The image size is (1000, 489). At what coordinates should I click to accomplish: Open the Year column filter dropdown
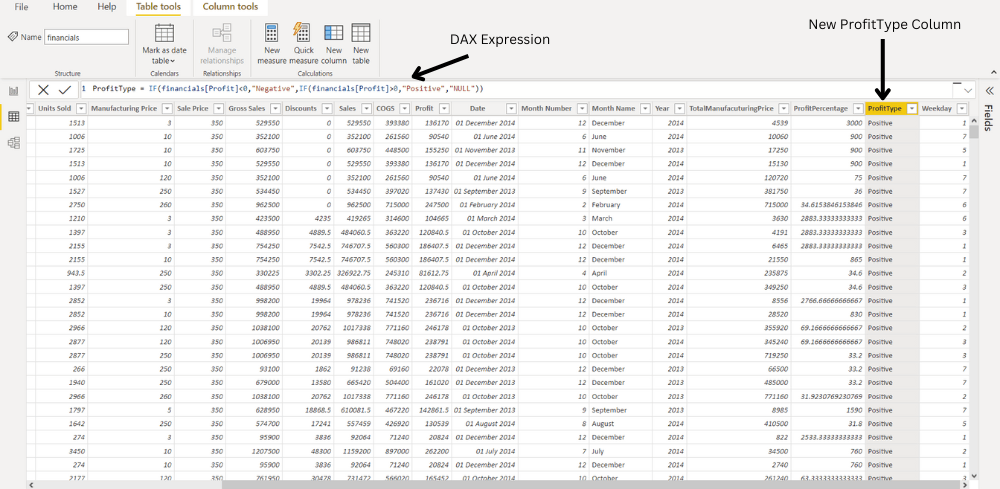click(679, 108)
